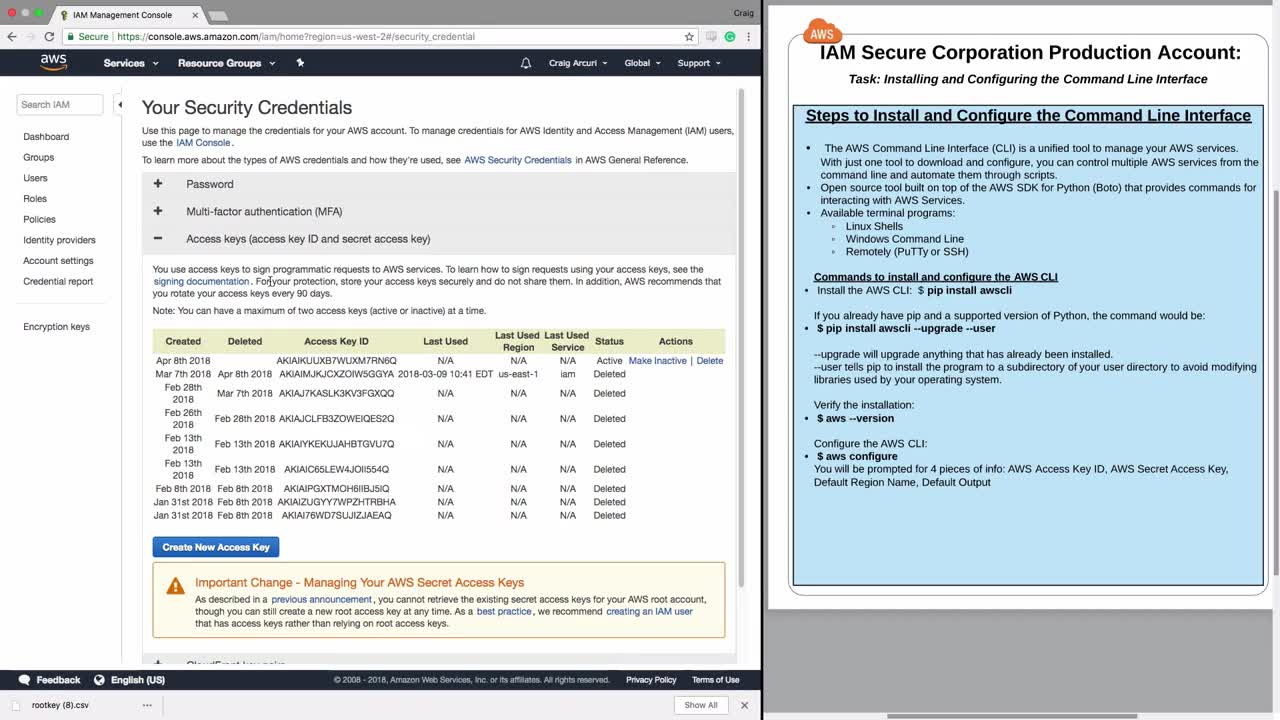Select Dashboard in the IAM sidebar
Image resolution: width=1280 pixels, height=720 pixels.
[x=46, y=136]
